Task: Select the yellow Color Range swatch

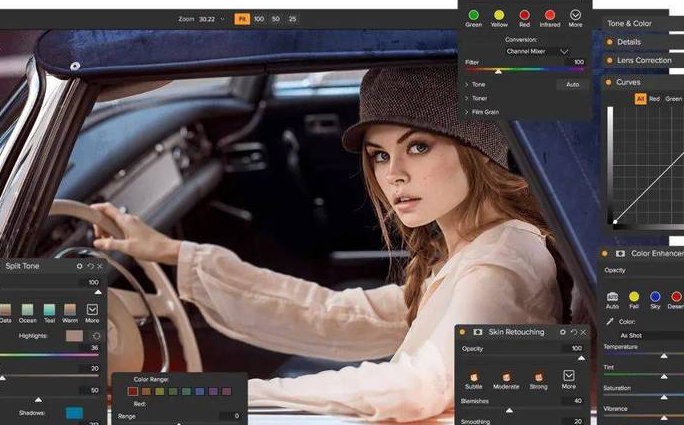Action: coord(160,391)
